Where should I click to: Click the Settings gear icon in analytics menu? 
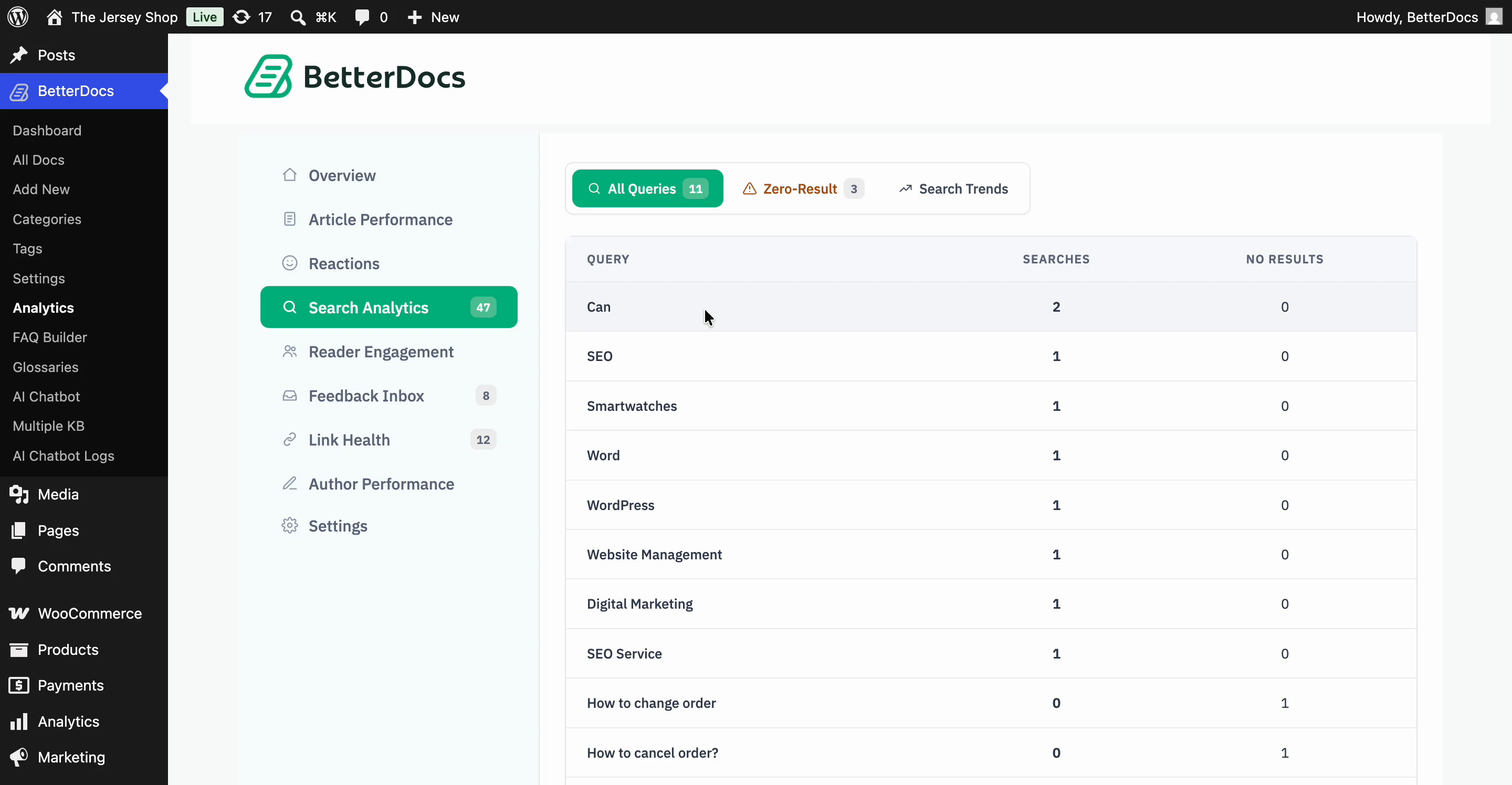pos(289,526)
